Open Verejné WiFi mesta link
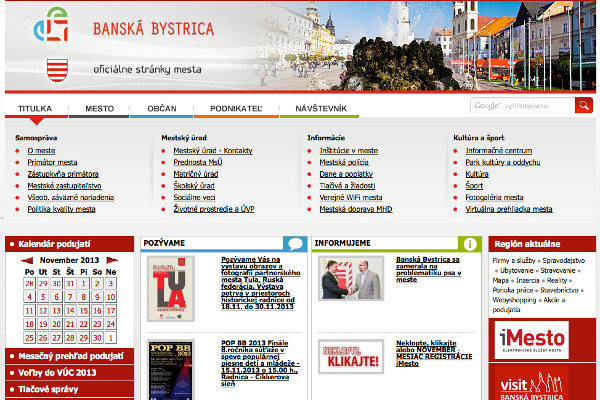 [351, 198]
